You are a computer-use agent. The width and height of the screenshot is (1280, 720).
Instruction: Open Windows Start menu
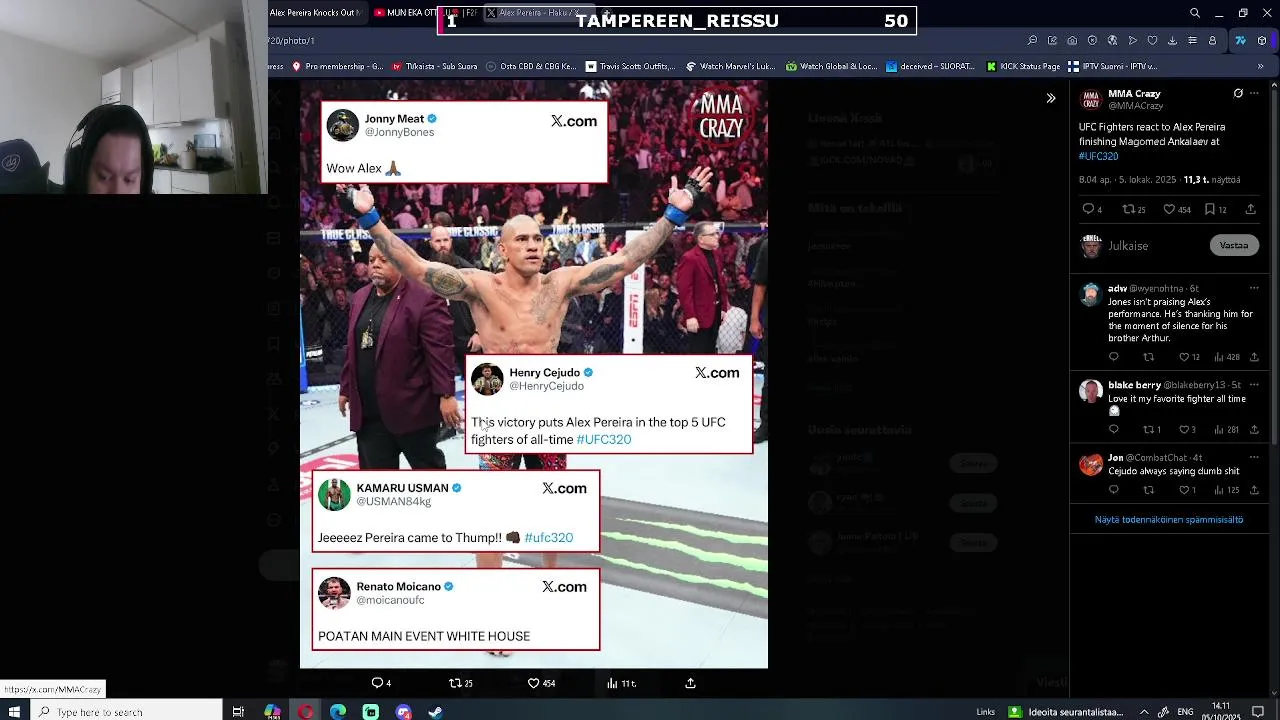click(x=14, y=712)
